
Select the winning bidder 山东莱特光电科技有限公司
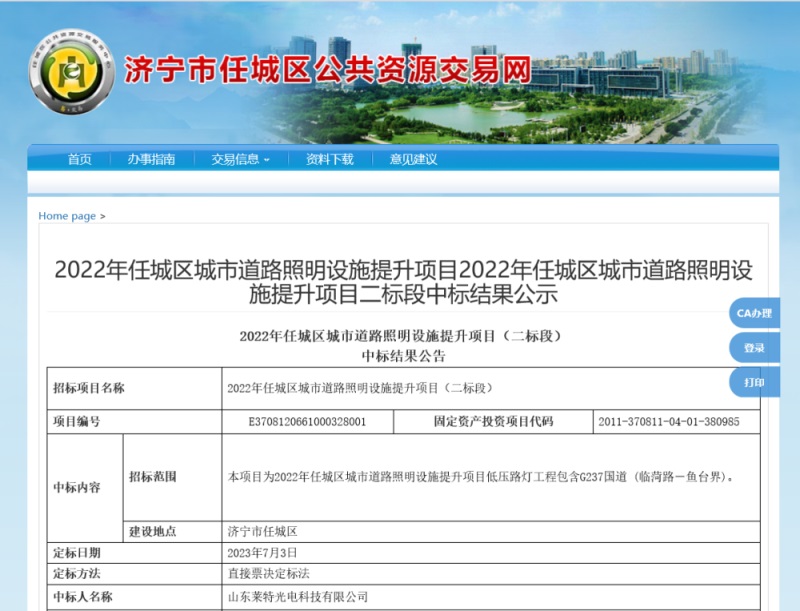[x=297, y=597]
